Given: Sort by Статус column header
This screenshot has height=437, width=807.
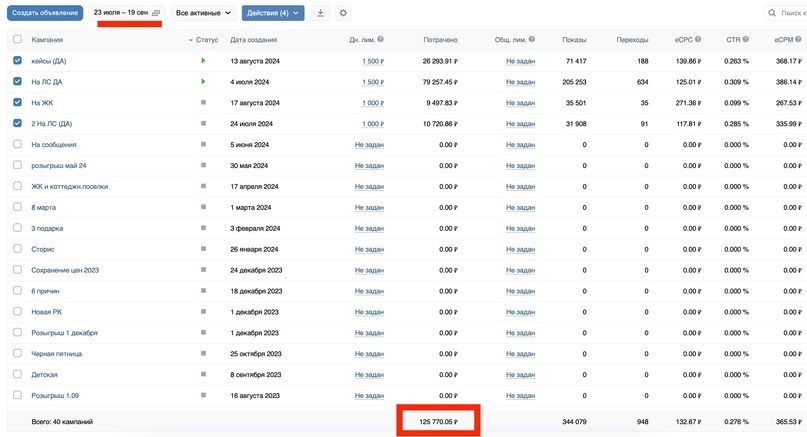Looking at the screenshot, I should pos(206,40).
